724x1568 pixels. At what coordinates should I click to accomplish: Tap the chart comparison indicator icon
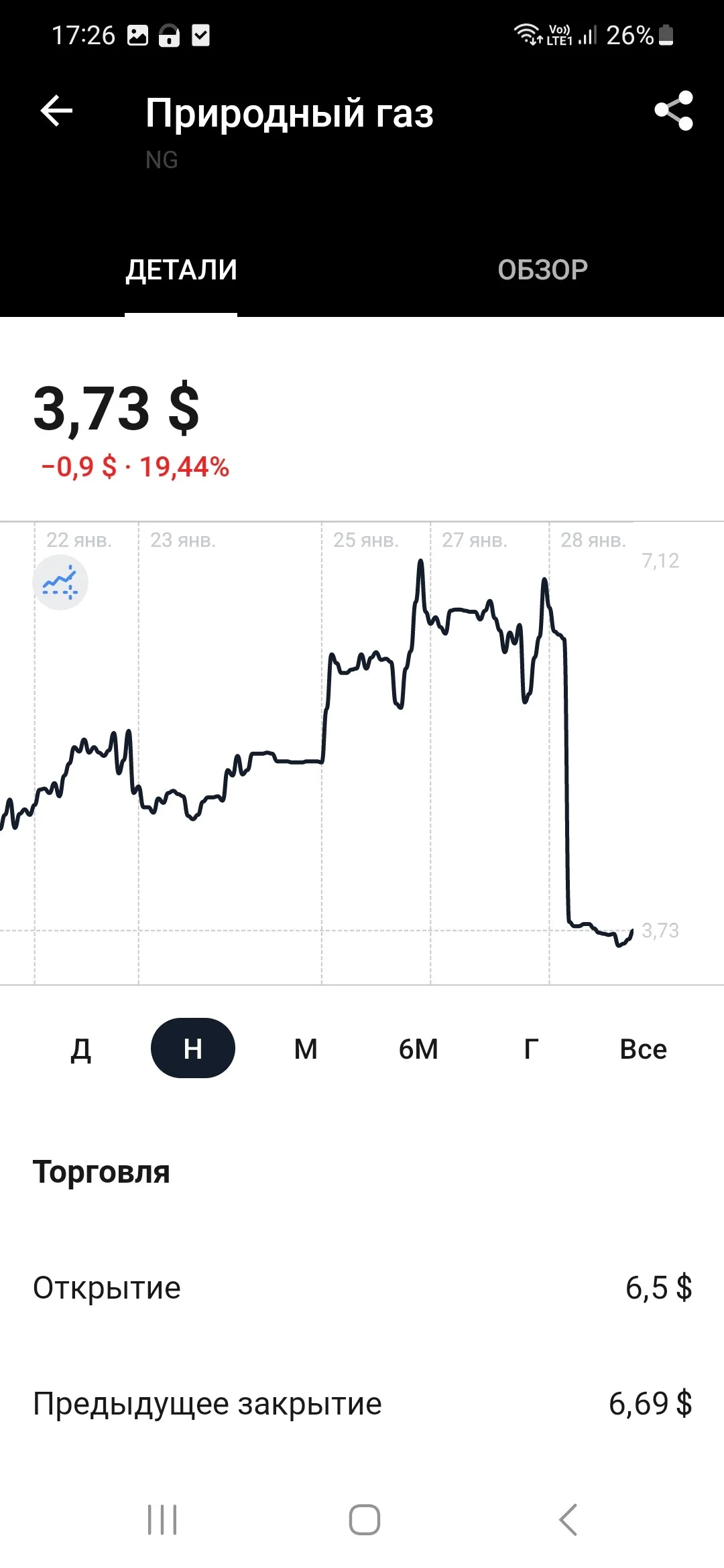pos(60,582)
